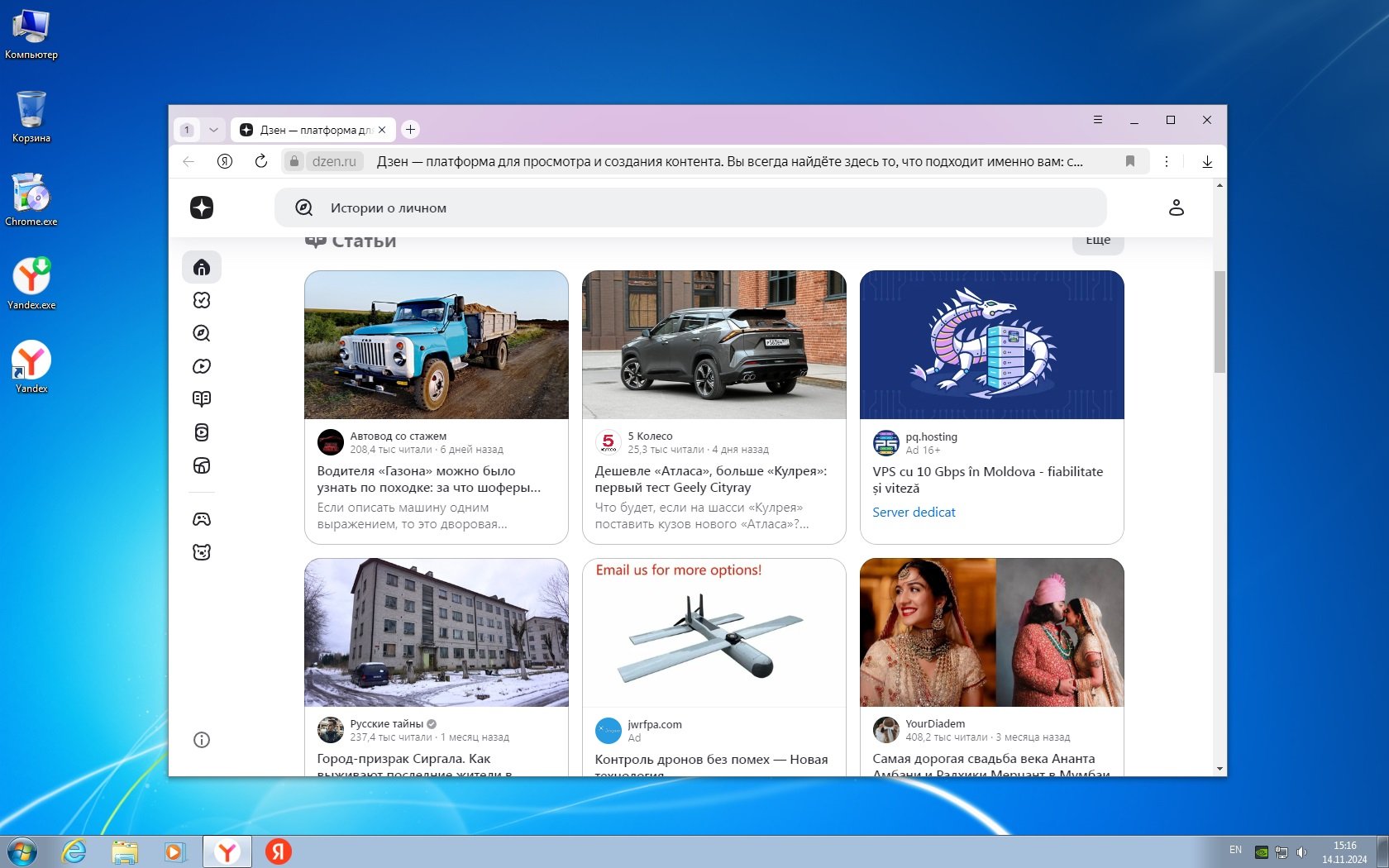The width and height of the screenshot is (1389, 868).
Task: Open the kids bear icon in sidebar
Action: pyautogui.click(x=202, y=552)
